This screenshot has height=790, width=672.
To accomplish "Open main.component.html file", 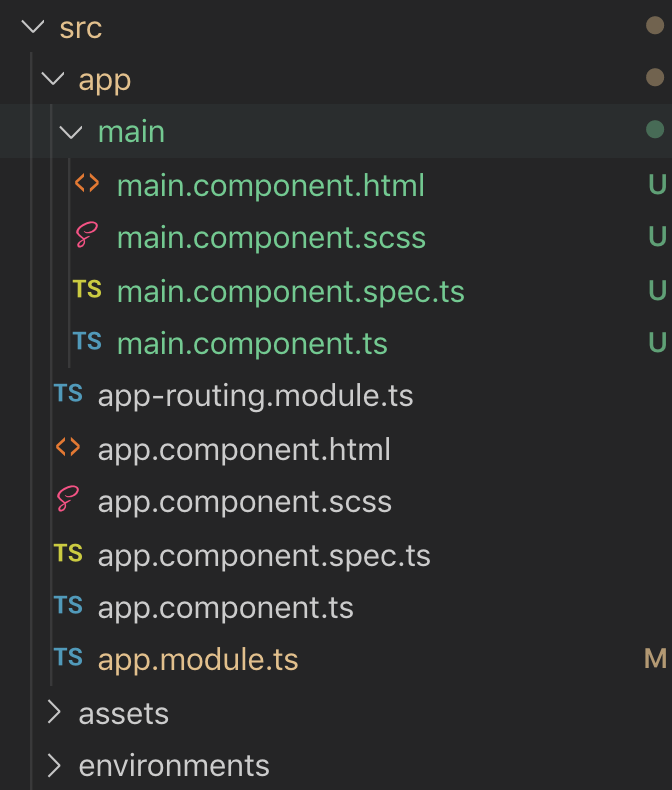I will click(x=270, y=185).
